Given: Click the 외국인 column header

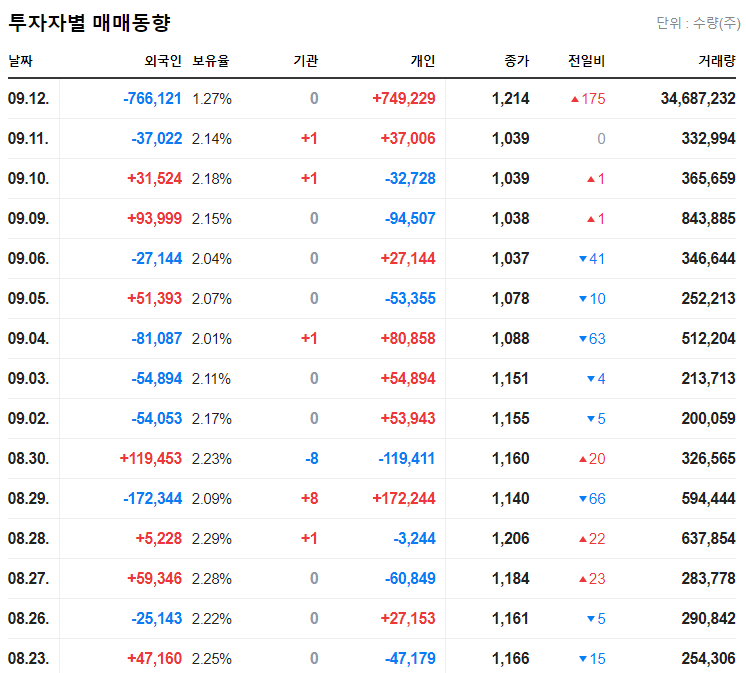Looking at the screenshot, I should [x=163, y=61].
